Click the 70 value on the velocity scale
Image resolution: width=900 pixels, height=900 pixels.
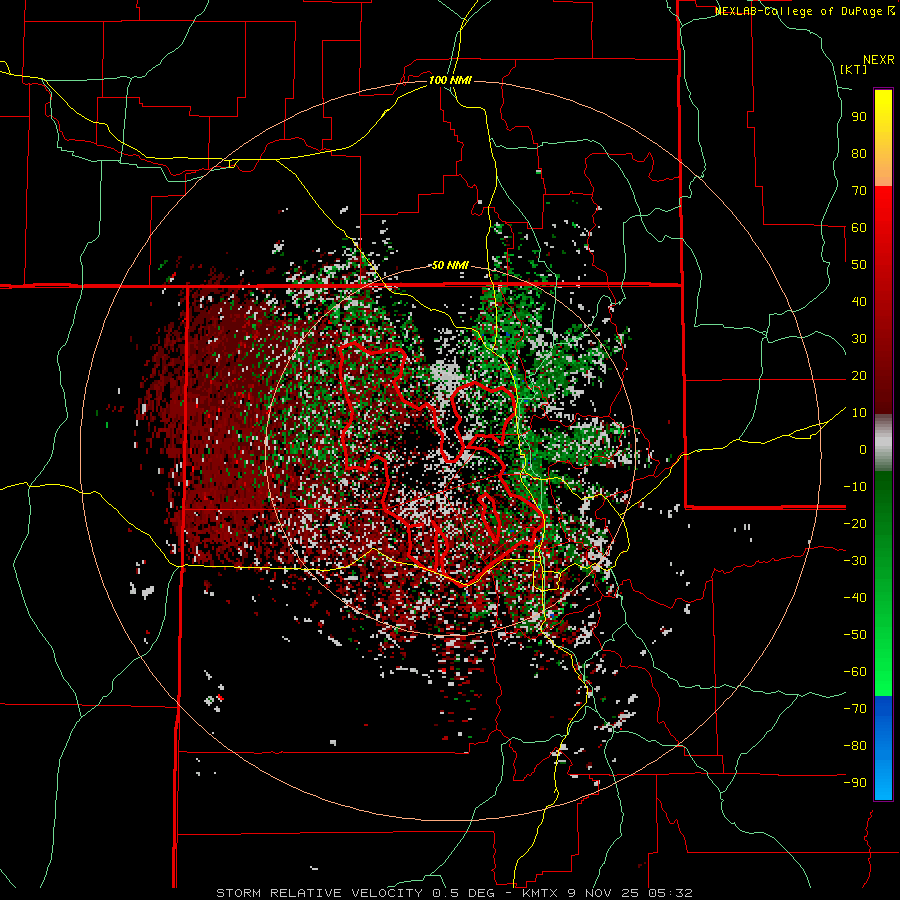point(859,191)
